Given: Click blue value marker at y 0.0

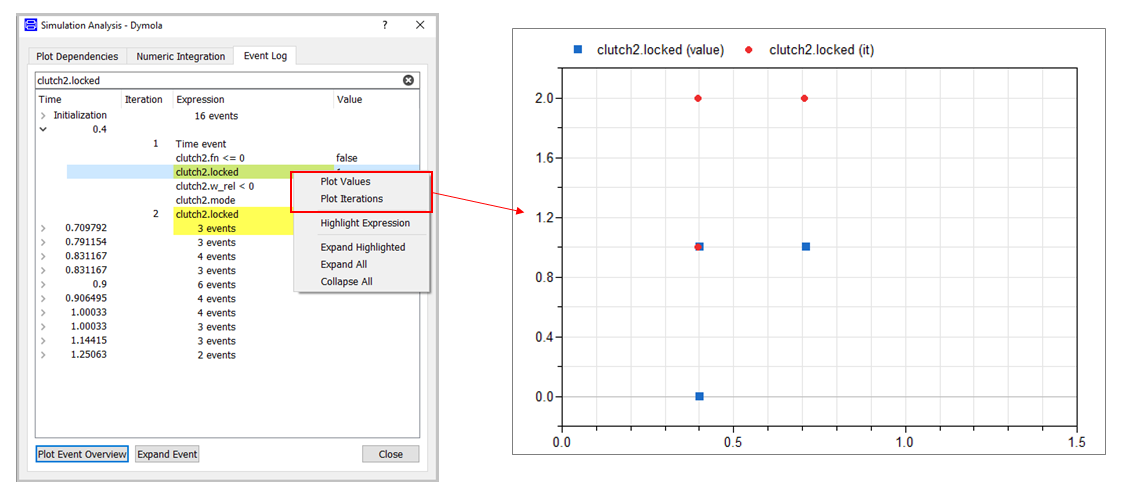Looking at the screenshot, I should (x=699, y=396).
